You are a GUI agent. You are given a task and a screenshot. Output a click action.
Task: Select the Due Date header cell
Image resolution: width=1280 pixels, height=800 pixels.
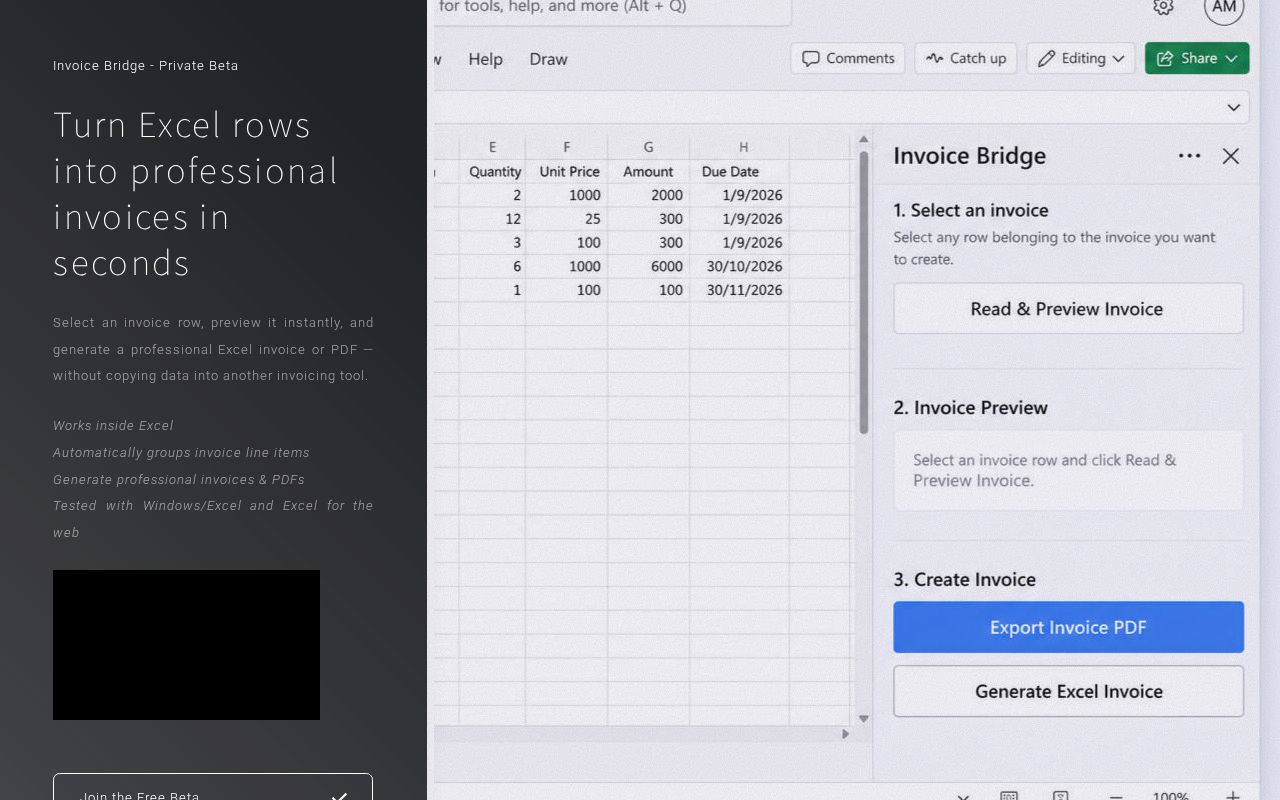coord(740,171)
